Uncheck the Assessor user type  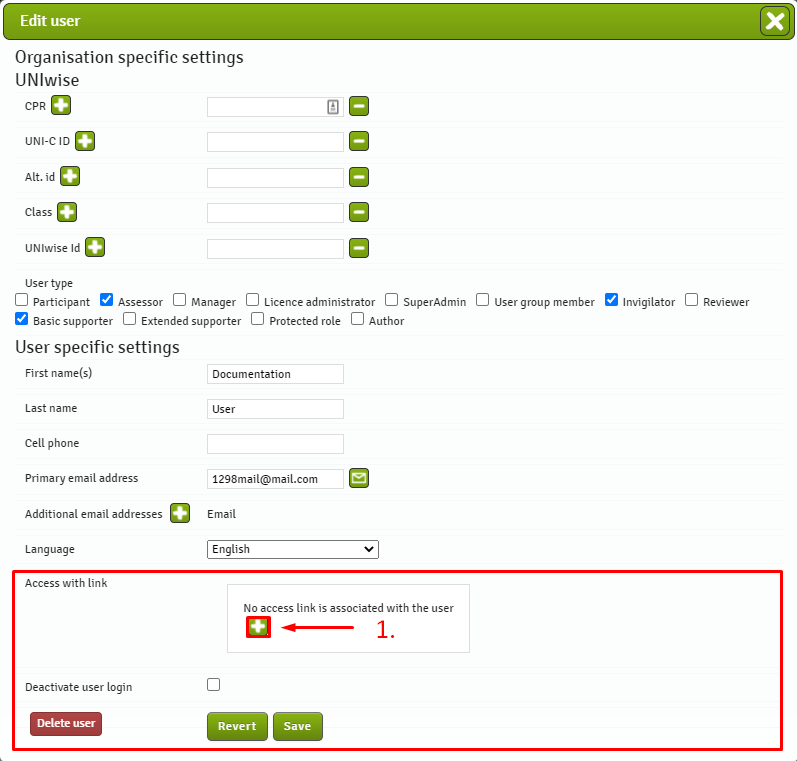(107, 300)
